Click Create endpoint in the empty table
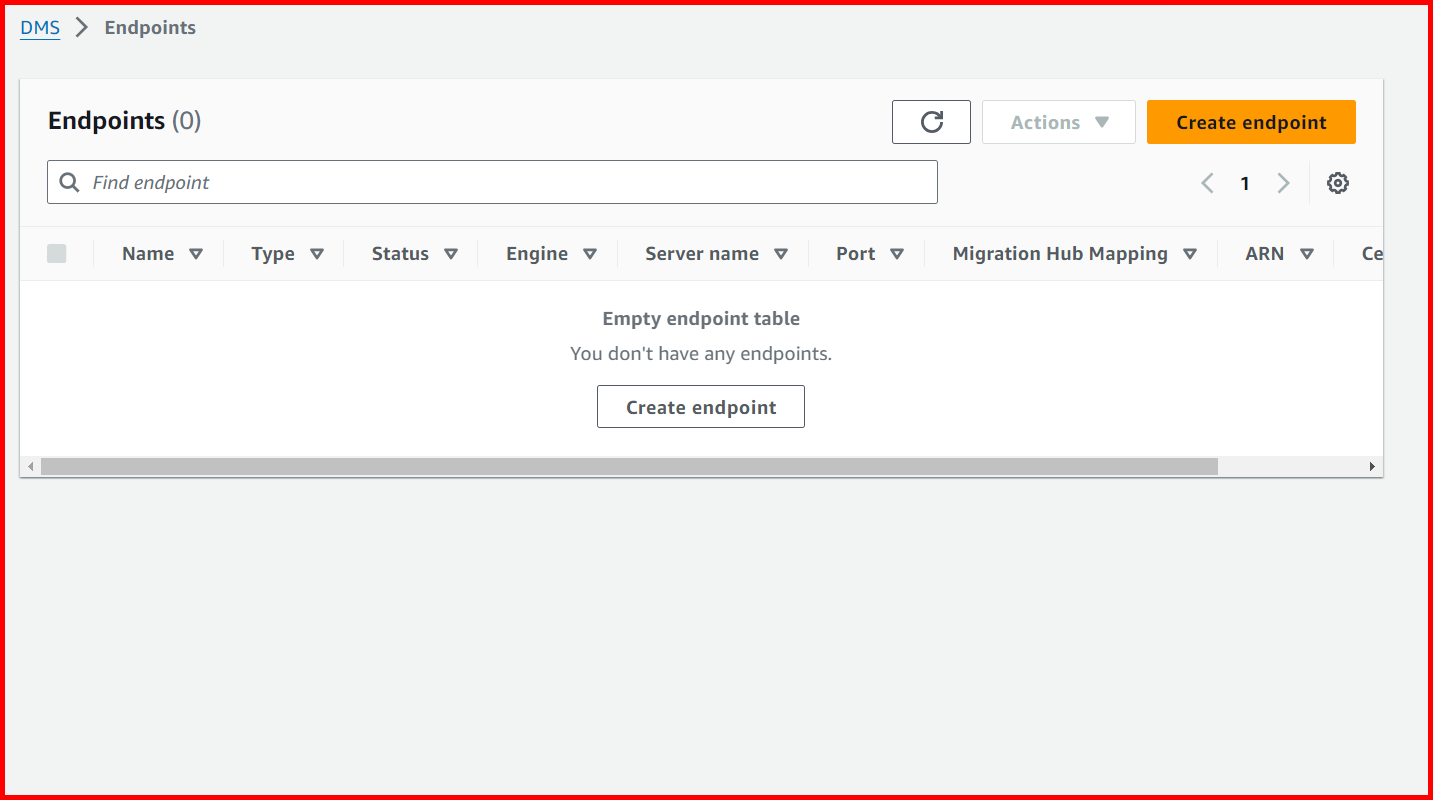Image resolution: width=1433 pixels, height=800 pixels. 700,406
